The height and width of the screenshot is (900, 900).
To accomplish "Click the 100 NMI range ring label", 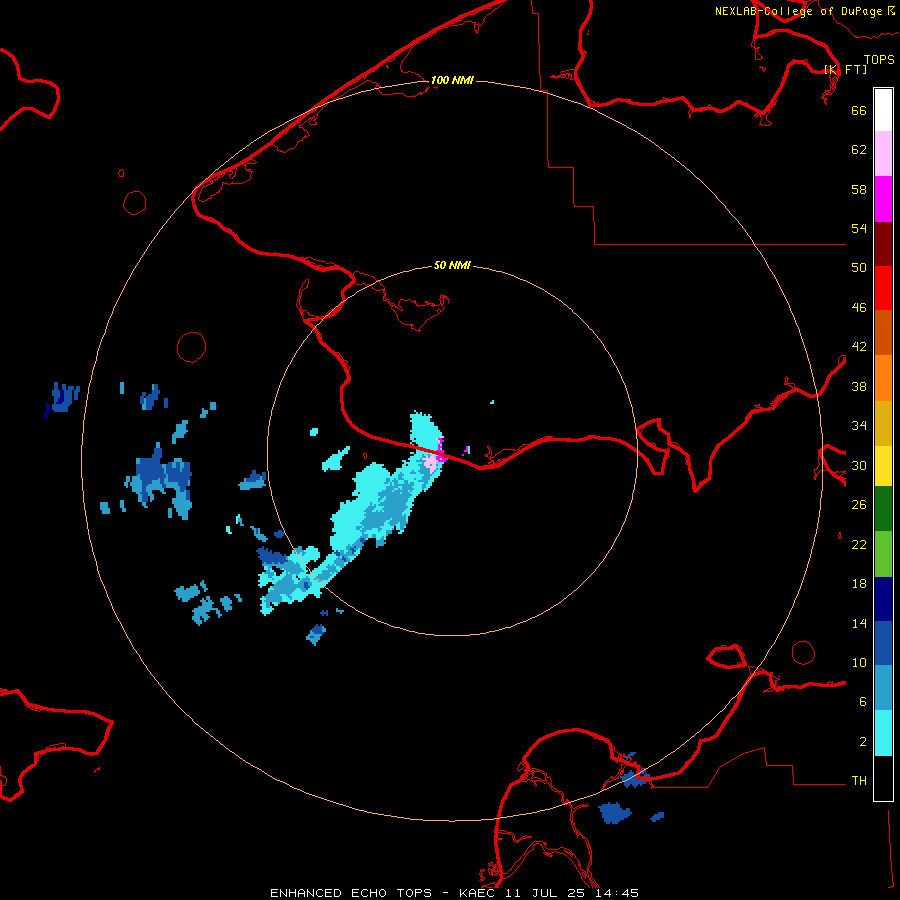I will tap(452, 80).
